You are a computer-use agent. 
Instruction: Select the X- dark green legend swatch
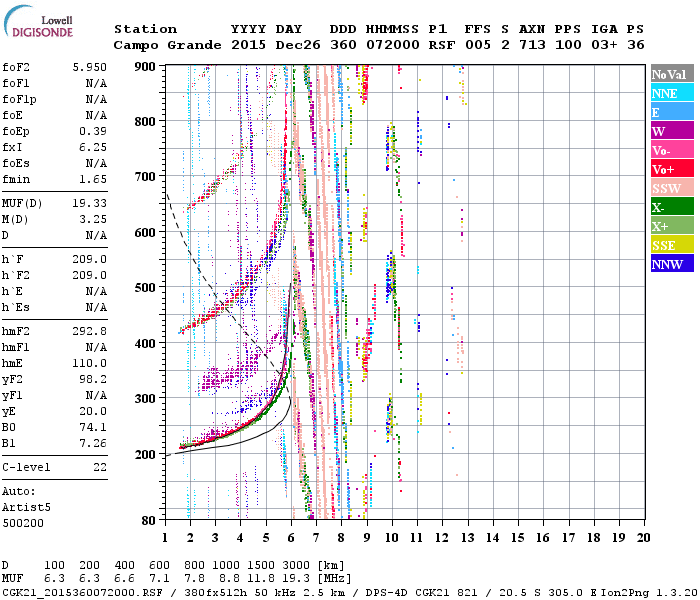(x=672, y=207)
